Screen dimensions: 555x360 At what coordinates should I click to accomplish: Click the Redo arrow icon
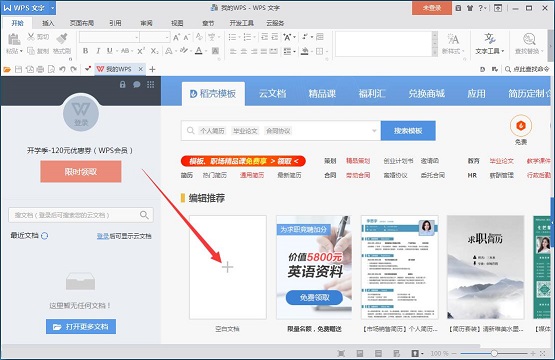click(x=73, y=69)
